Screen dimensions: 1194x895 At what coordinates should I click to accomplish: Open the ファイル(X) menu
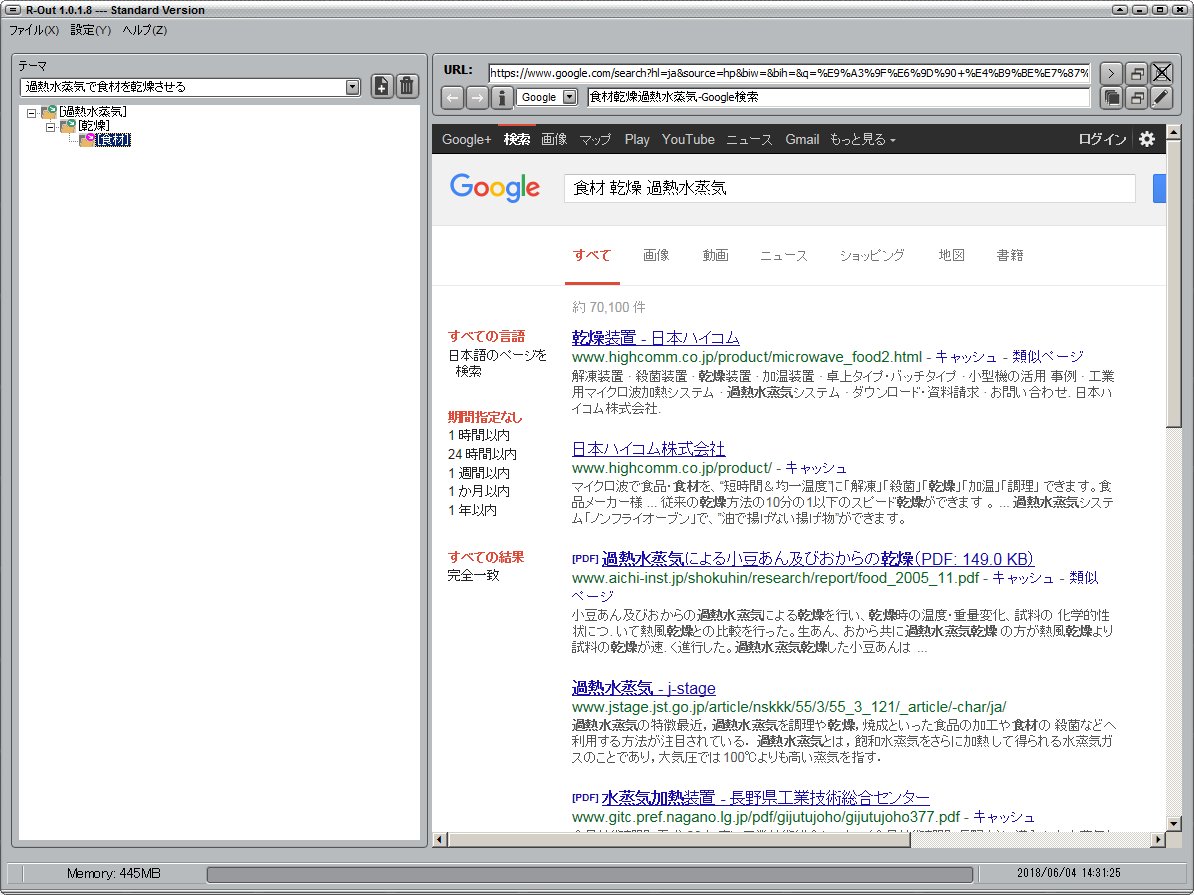(34, 30)
